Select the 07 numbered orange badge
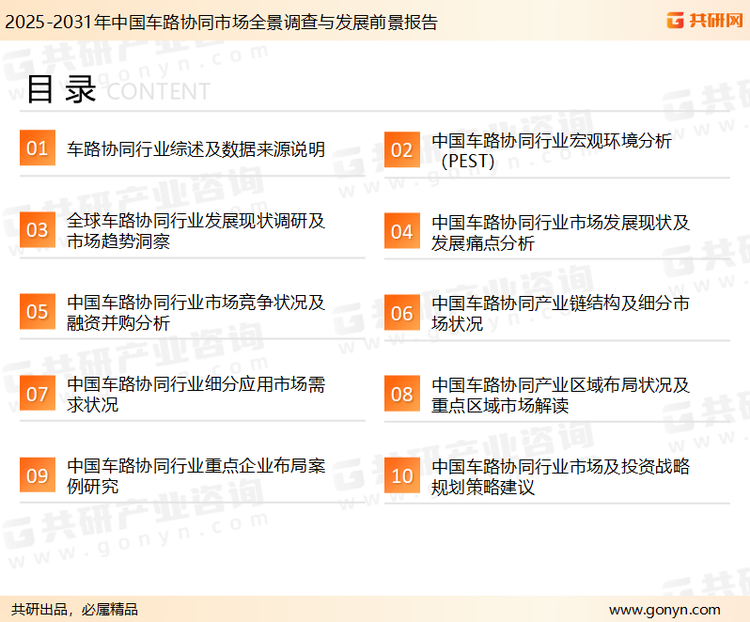The width and height of the screenshot is (750, 622). pyautogui.click(x=37, y=394)
